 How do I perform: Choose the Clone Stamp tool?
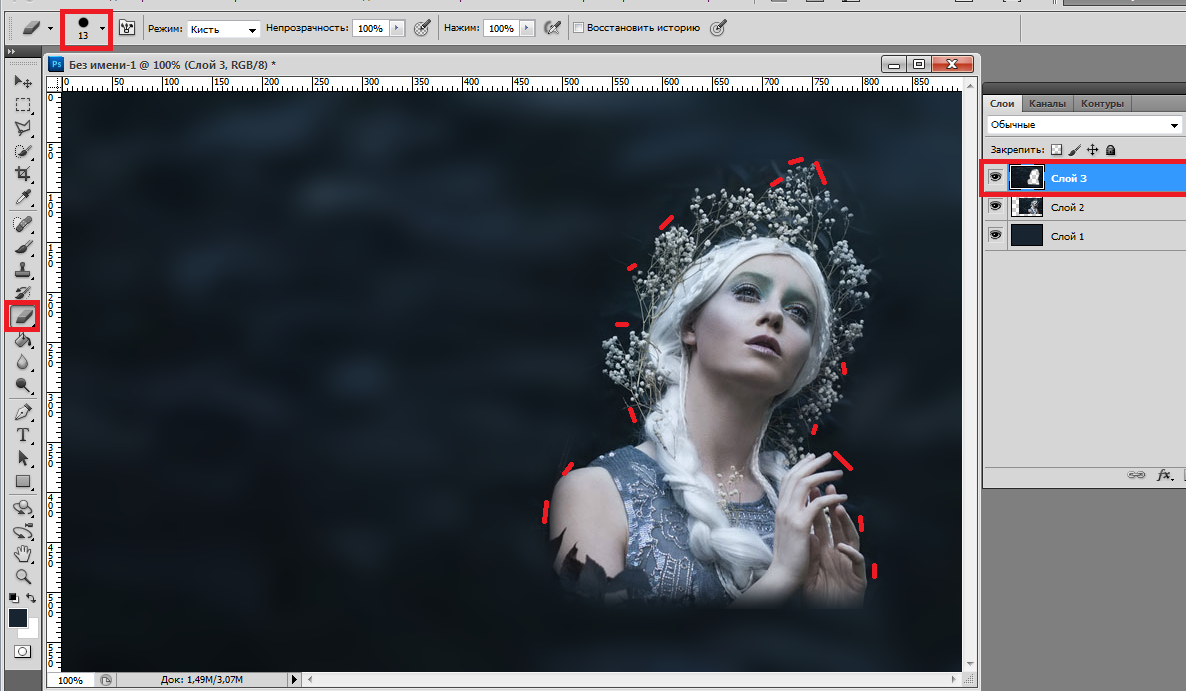click(x=23, y=270)
